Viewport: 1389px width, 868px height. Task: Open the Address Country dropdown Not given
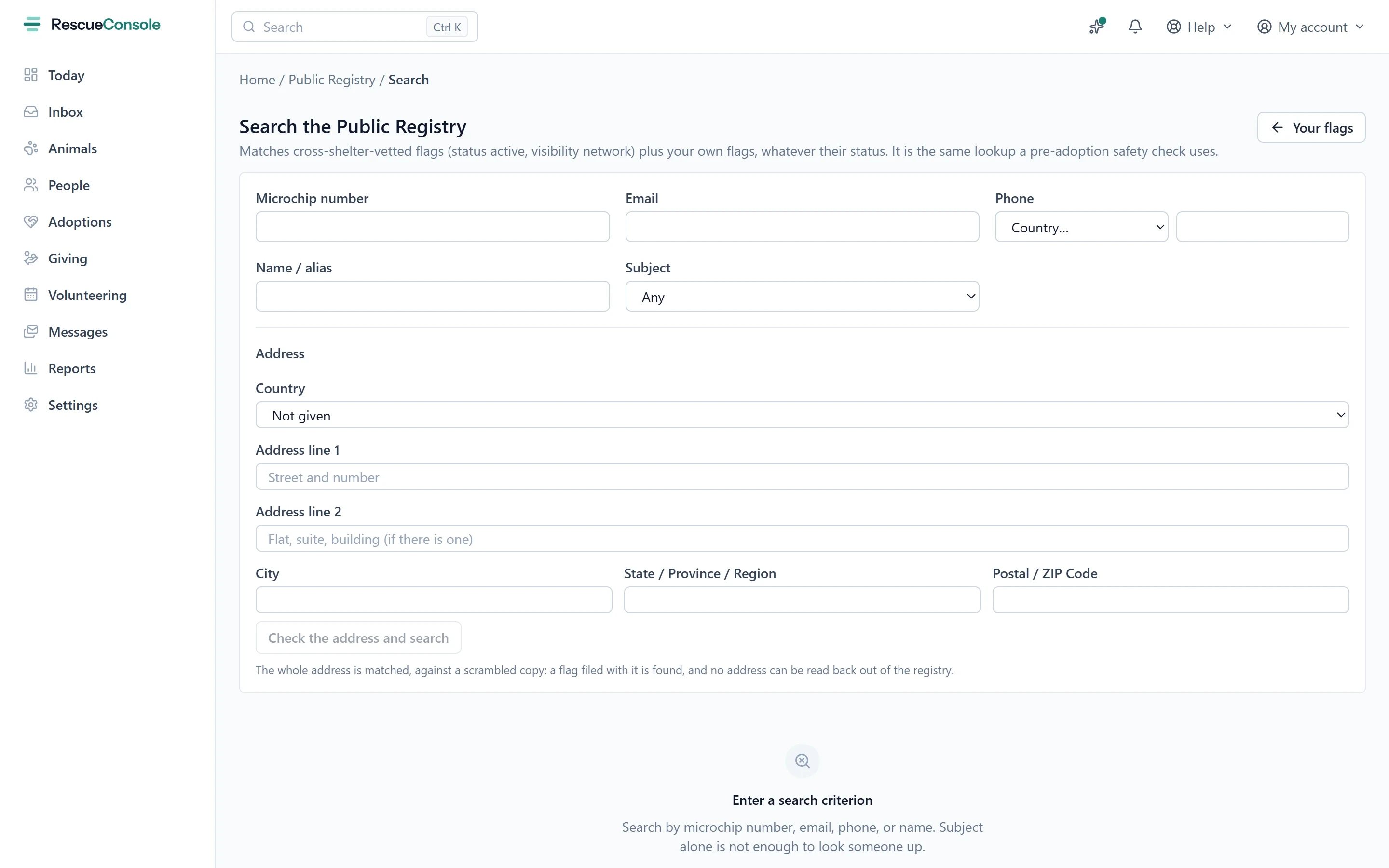point(802,415)
